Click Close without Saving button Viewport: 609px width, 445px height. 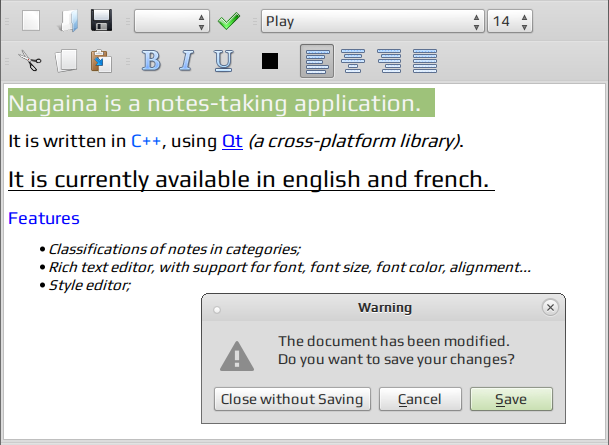click(x=292, y=399)
